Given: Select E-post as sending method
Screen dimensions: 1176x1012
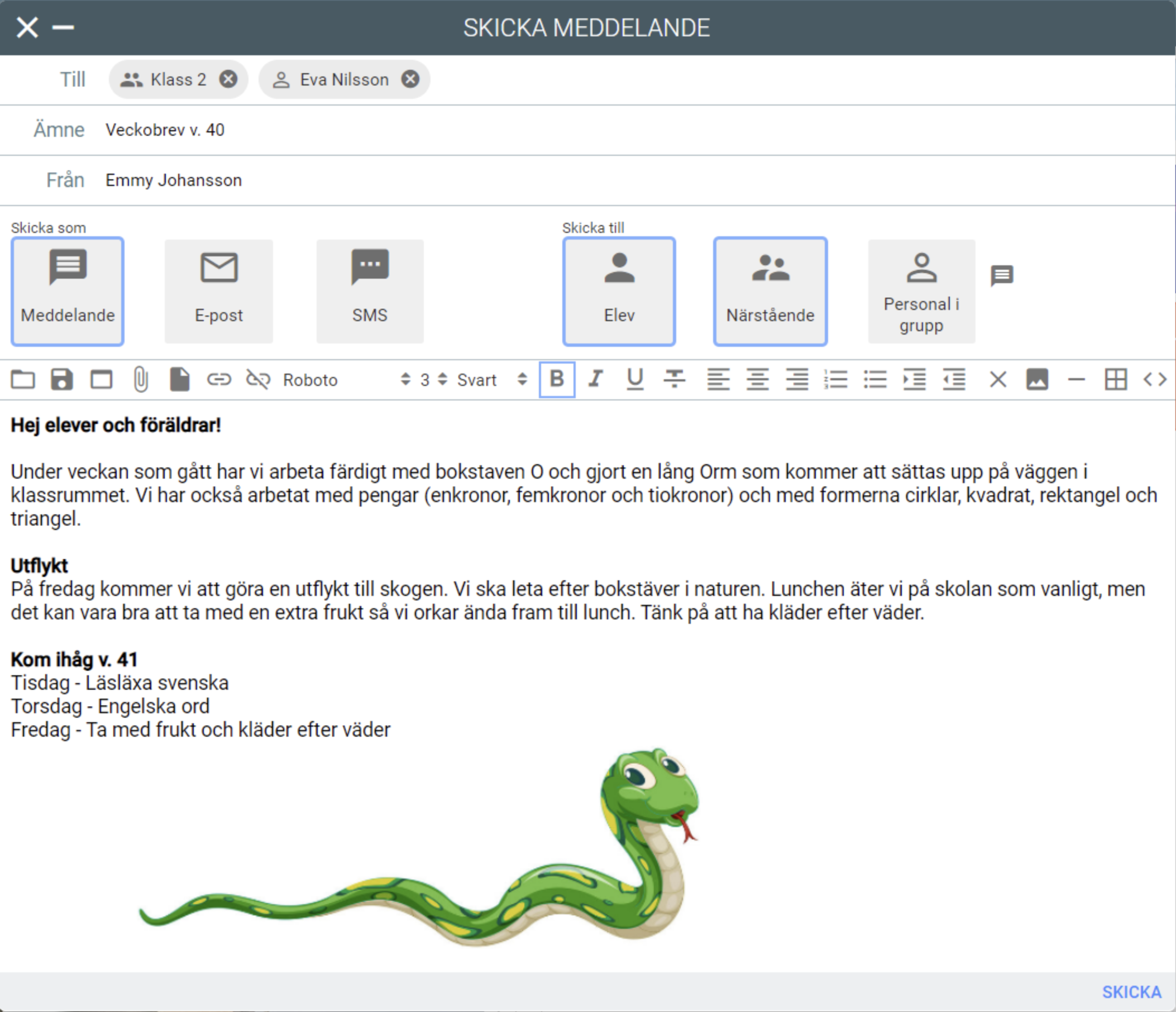Looking at the screenshot, I should click(218, 291).
